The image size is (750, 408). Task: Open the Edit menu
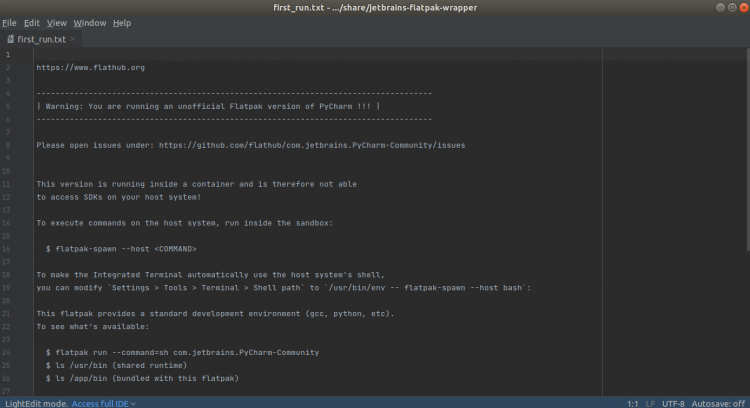[x=32, y=23]
